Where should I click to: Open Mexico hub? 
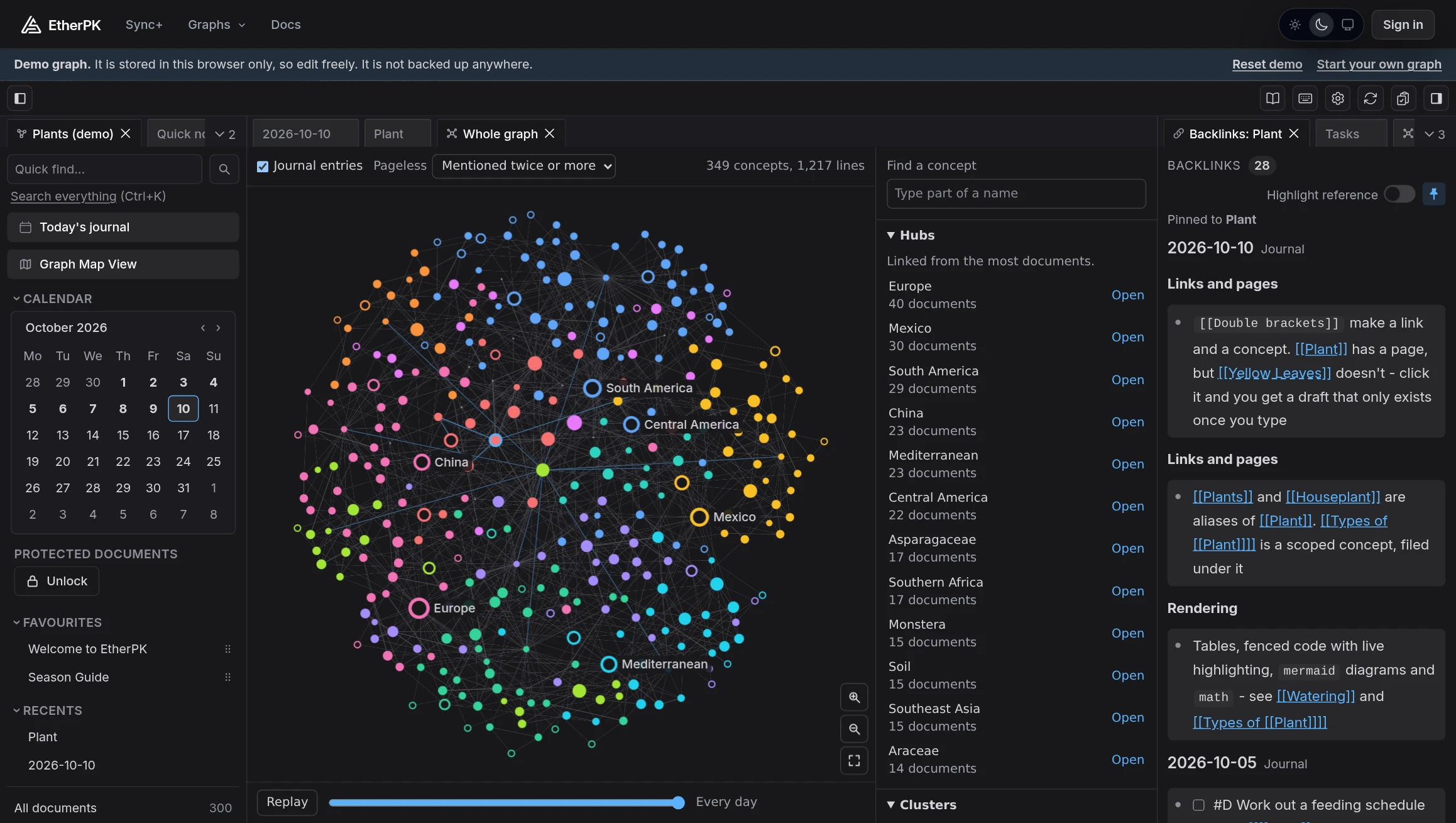[1127, 337]
